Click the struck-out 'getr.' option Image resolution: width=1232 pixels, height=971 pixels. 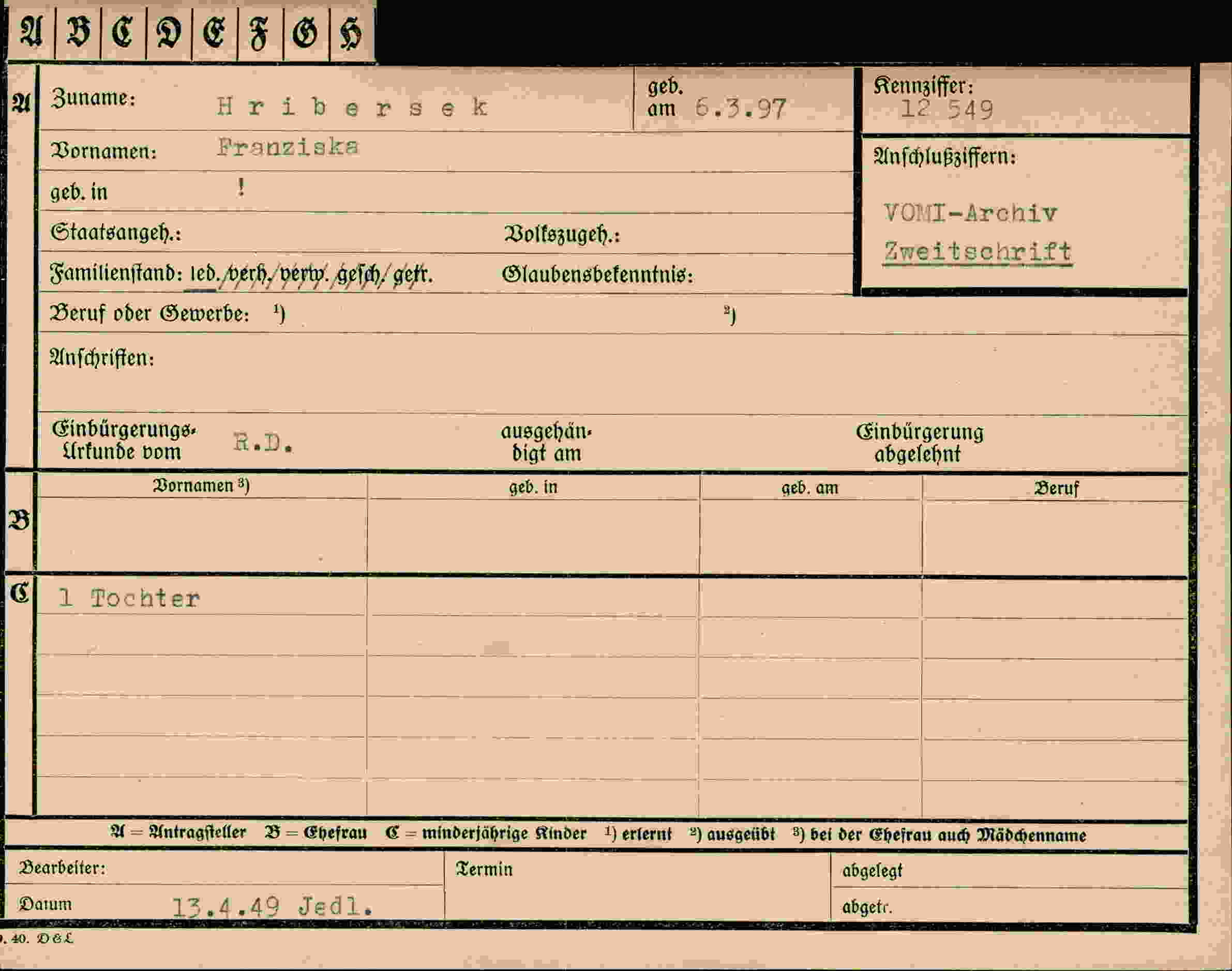coord(412,275)
